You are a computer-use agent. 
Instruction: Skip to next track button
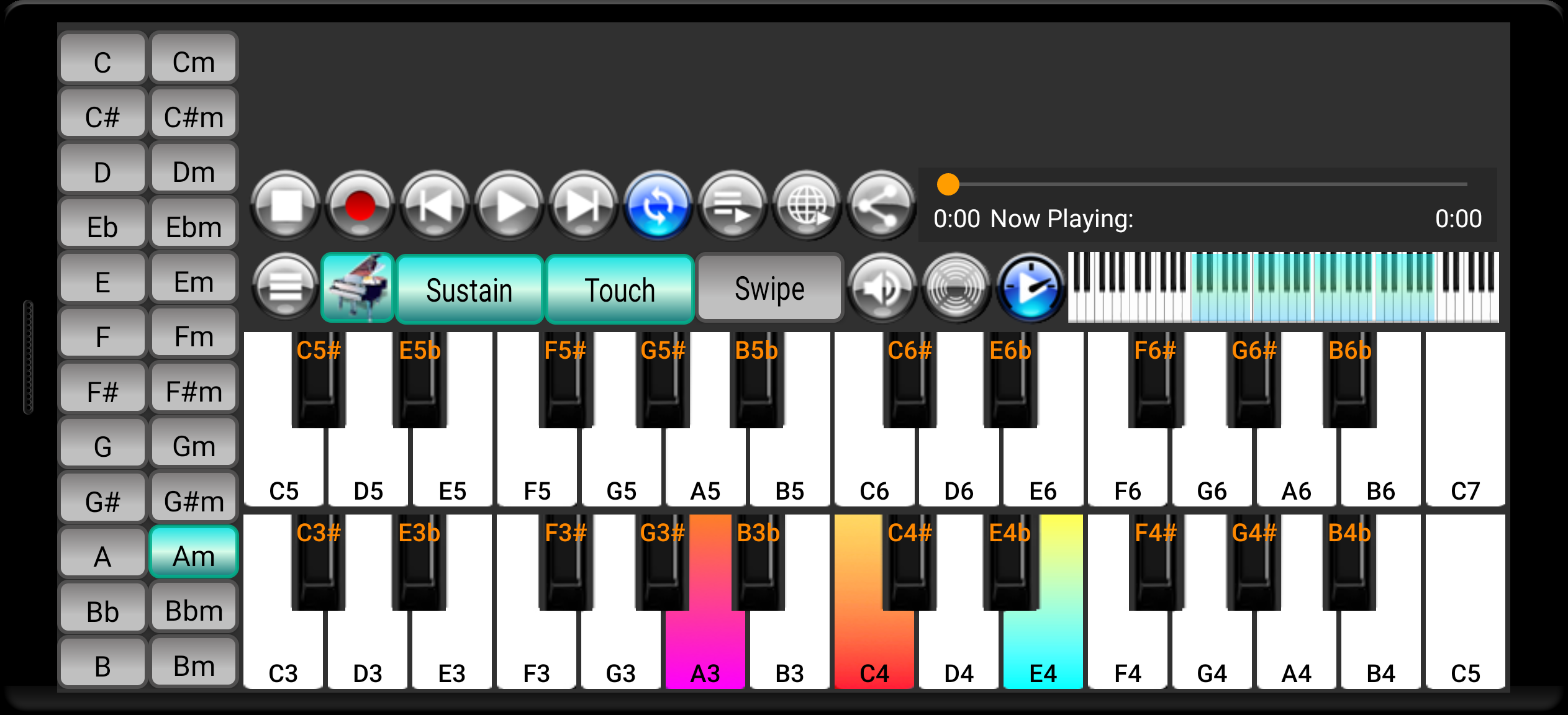point(584,205)
